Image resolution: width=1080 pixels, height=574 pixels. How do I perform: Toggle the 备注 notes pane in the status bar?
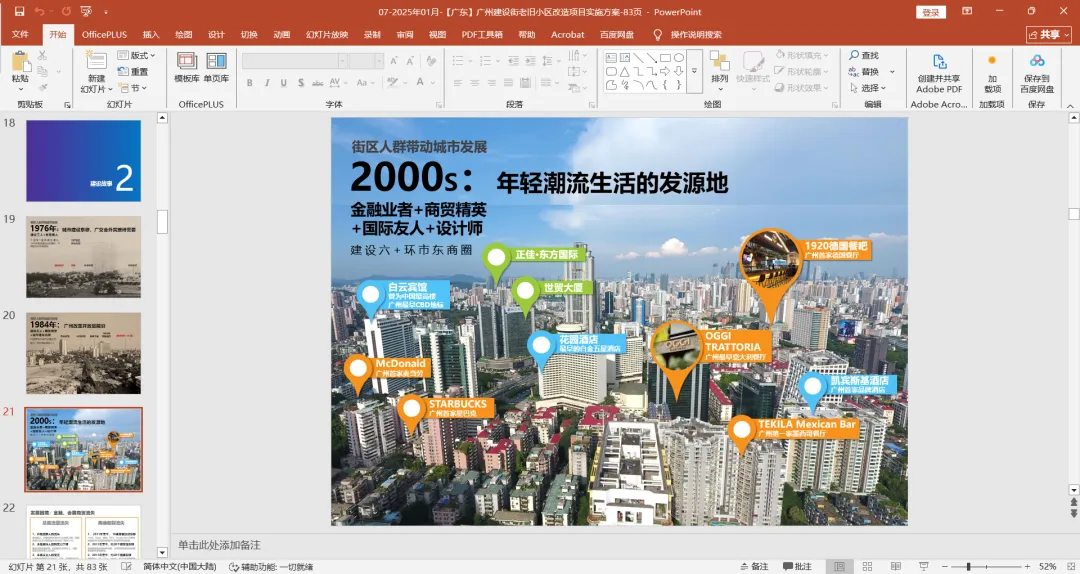(x=754, y=566)
